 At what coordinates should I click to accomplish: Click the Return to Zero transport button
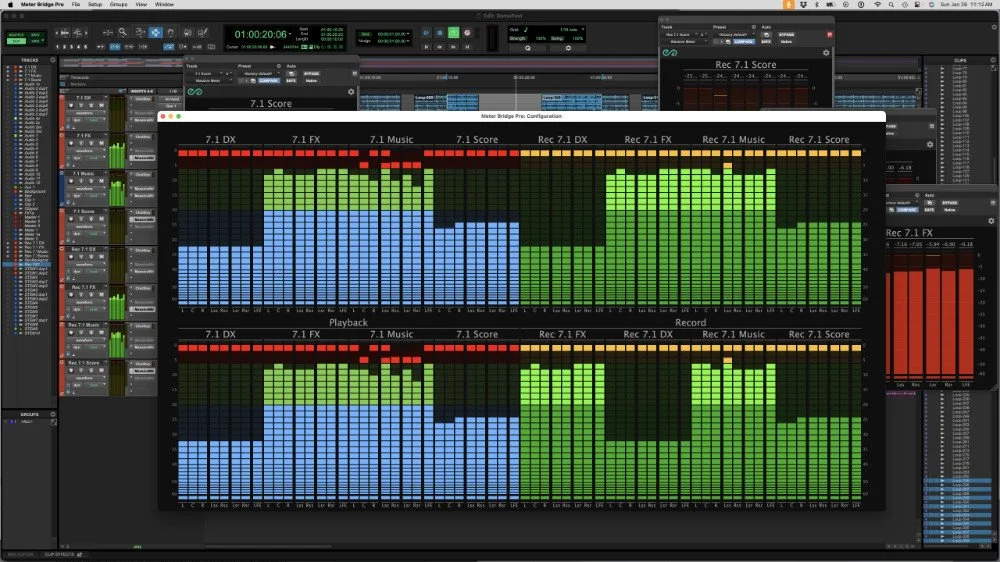426,47
